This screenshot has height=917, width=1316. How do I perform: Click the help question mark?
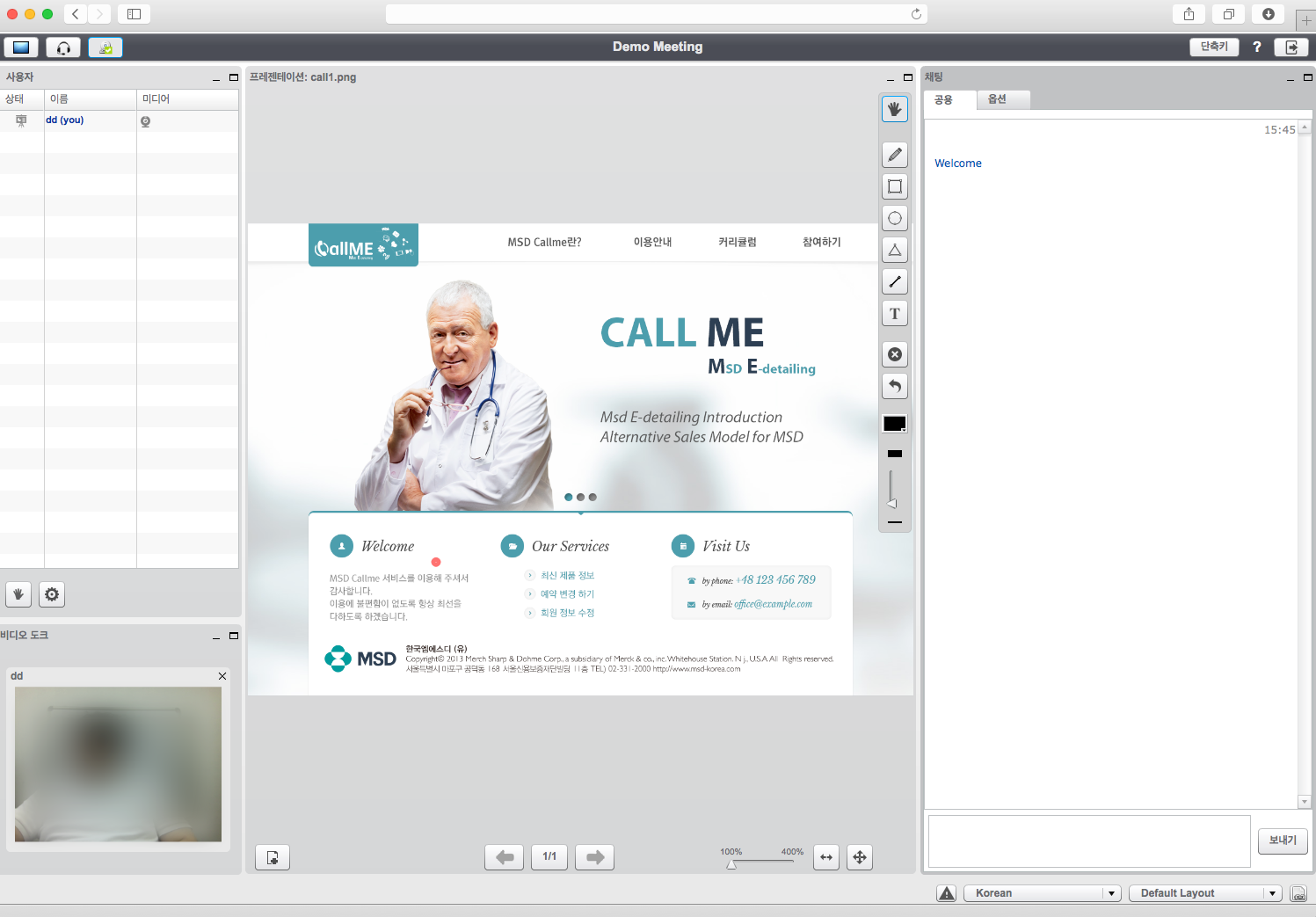1257,47
